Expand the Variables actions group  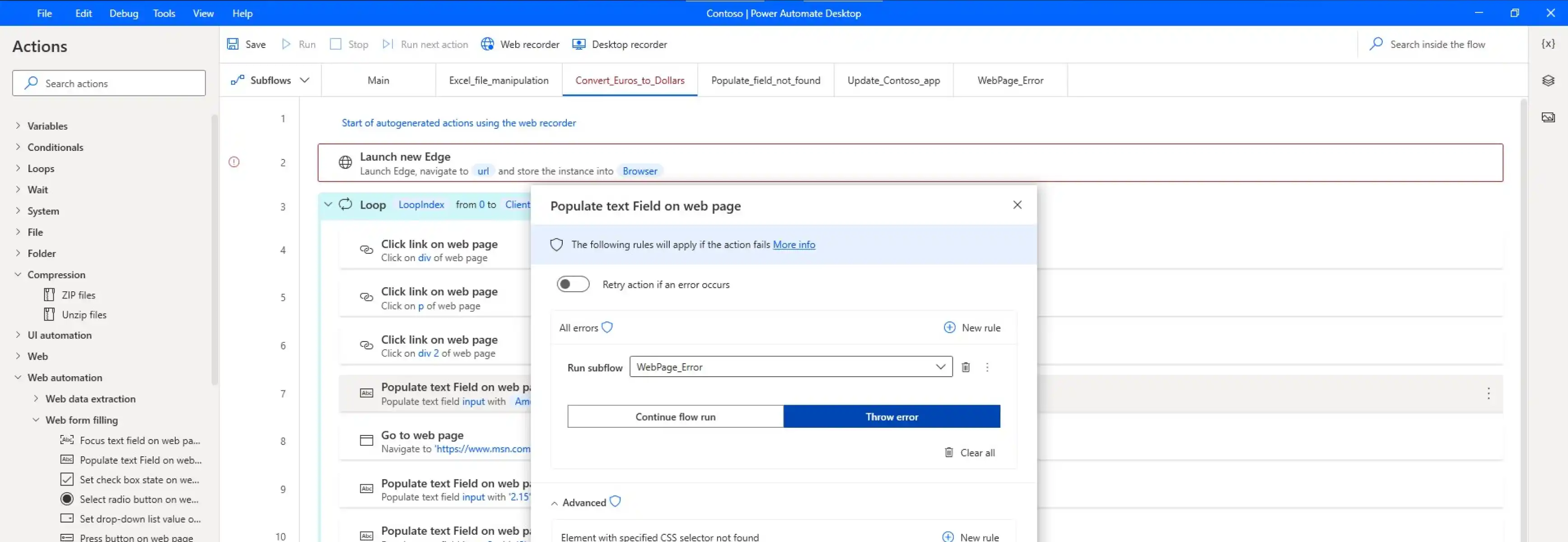tap(18, 126)
